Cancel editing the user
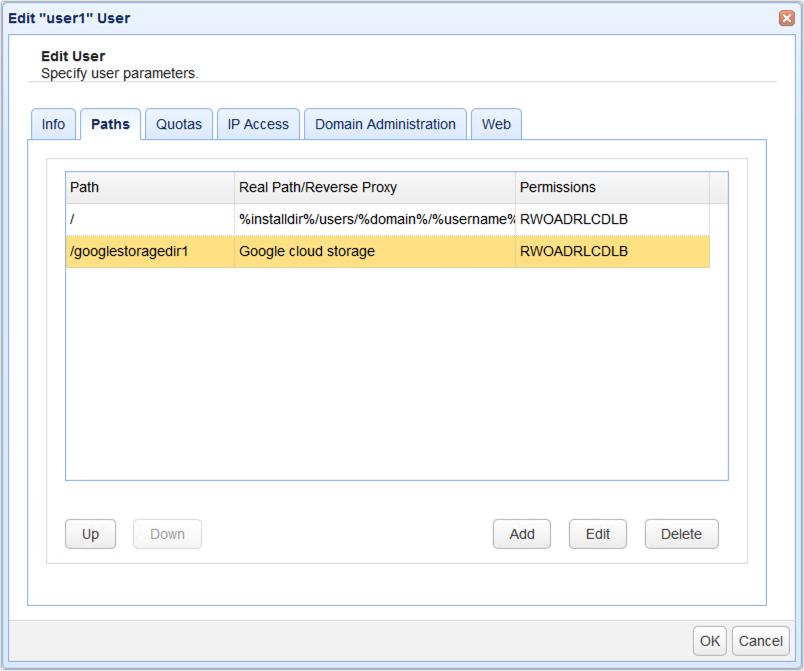The height and width of the screenshot is (671, 804). (x=760, y=640)
